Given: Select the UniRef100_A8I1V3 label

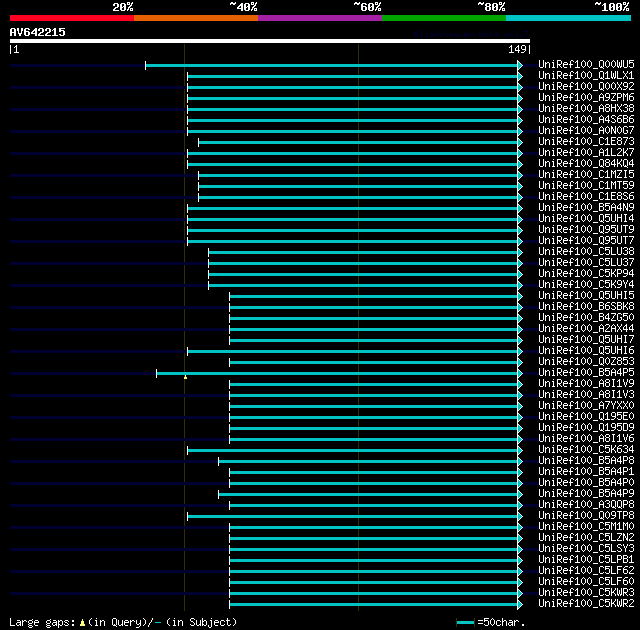Looking at the screenshot, I should click(586, 395).
